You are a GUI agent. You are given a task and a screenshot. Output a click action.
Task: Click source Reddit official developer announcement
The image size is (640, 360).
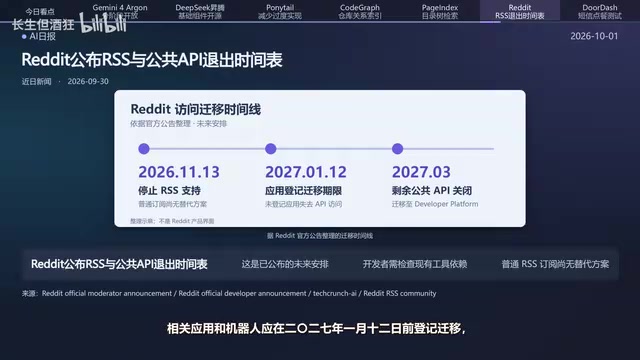point(242,293)
